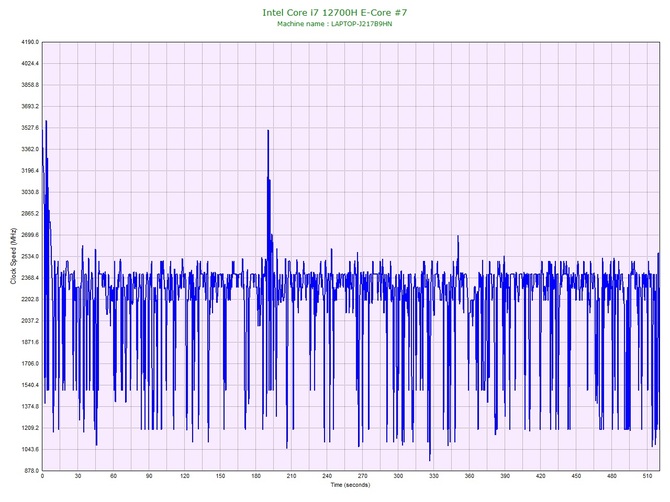Click the 330 seconds x-axis label
The width and height of the screenshot is (670, 502).
click(434, 476)
